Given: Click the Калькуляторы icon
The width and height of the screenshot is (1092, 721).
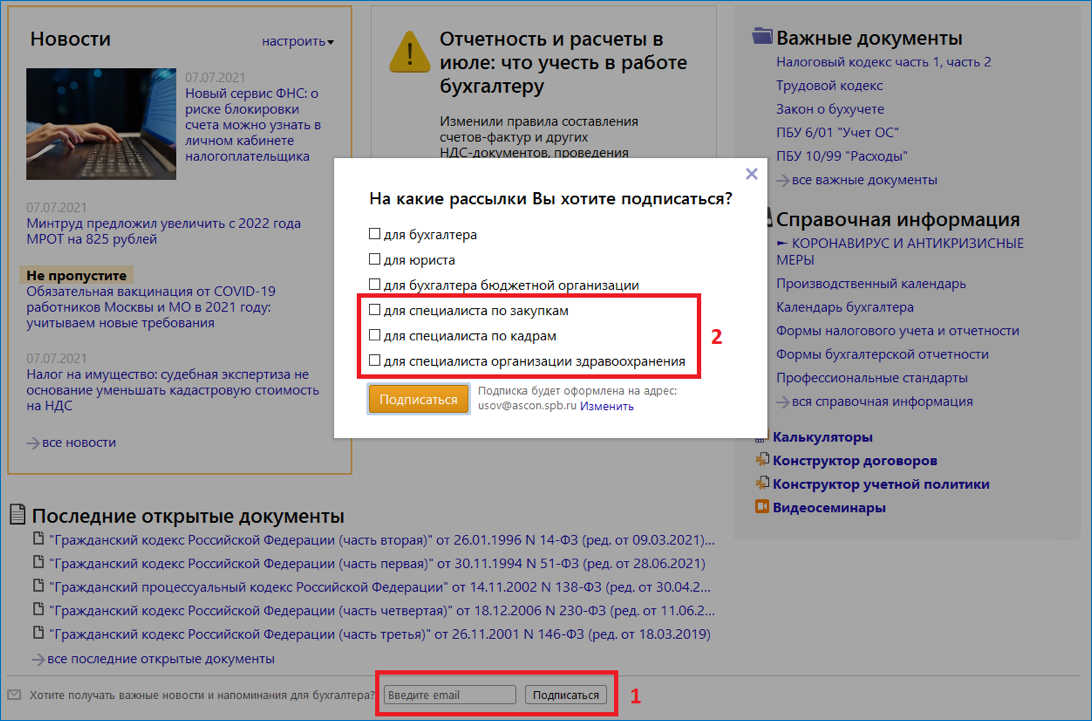Looking at the screenshot, I should pos(761,437).
